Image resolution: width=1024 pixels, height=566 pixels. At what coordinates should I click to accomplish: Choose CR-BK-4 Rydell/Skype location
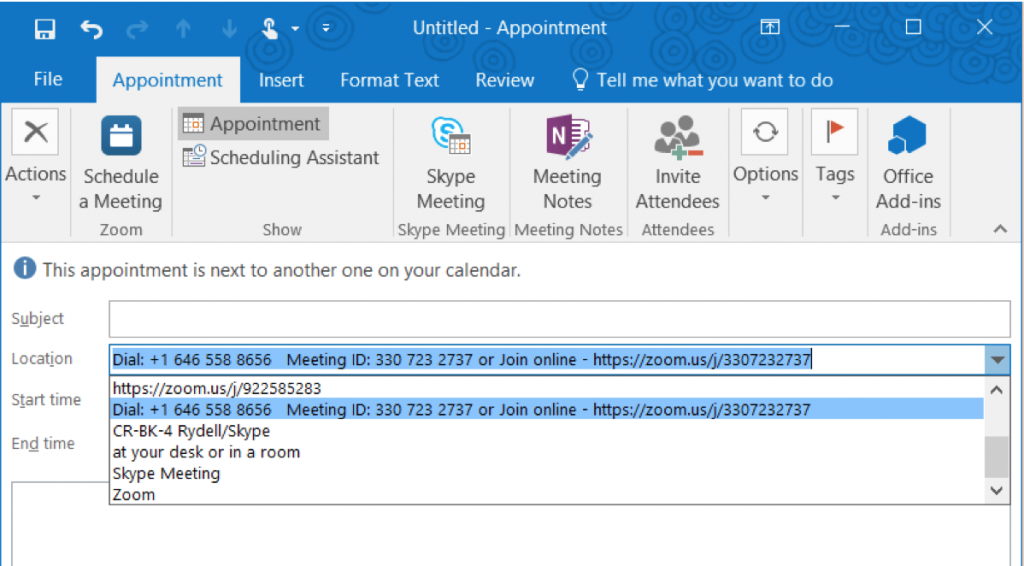(x=547, y=431)
